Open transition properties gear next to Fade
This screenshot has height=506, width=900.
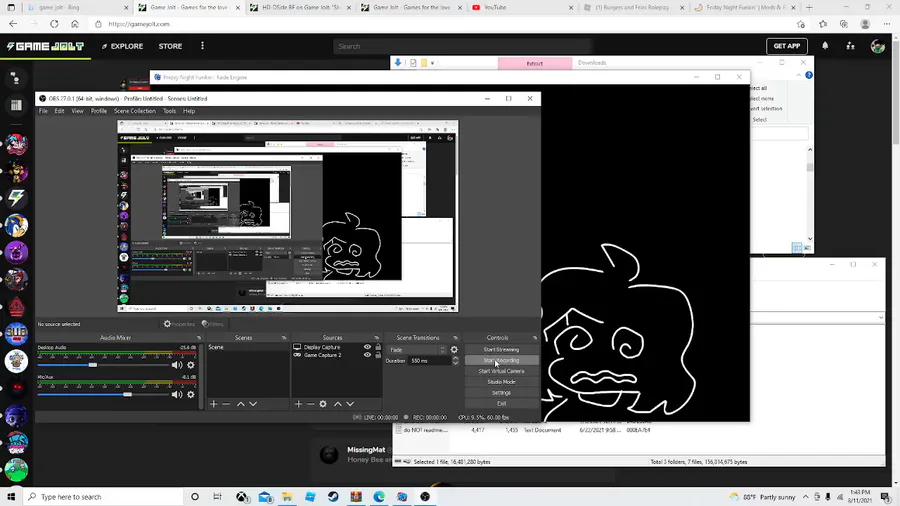(454, 349)
